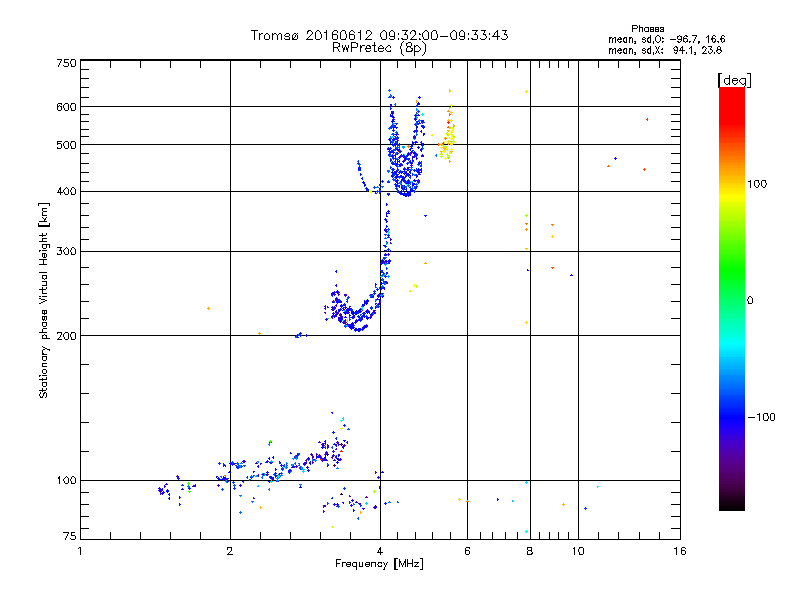Click the '[deg]' colorbar unit label
Image resolution: width=800 pixels, height=600 pixels.
(734, 80)
